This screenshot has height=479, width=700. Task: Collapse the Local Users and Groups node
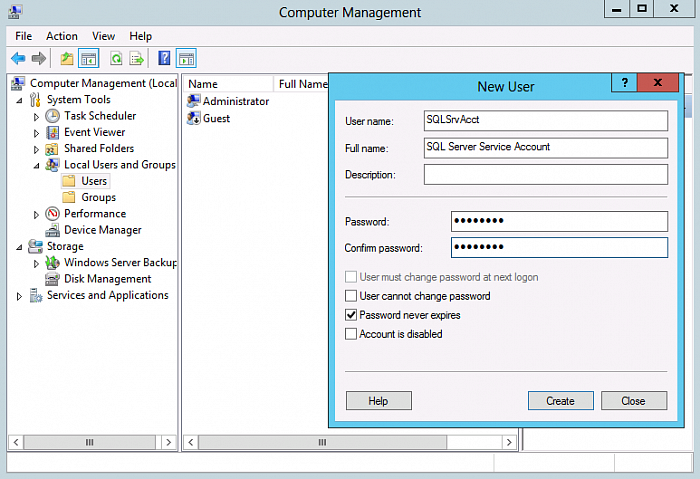pyautogui.click(x=37, y=165)
